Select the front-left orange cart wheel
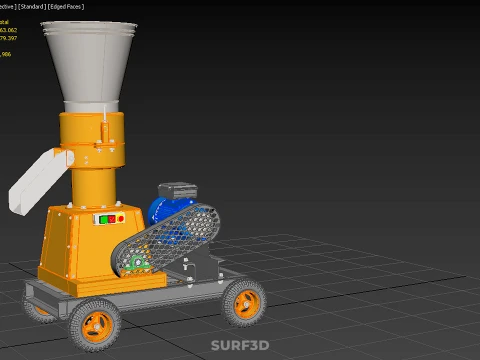Viewport: 480px width, 360px height. [95, 325]
